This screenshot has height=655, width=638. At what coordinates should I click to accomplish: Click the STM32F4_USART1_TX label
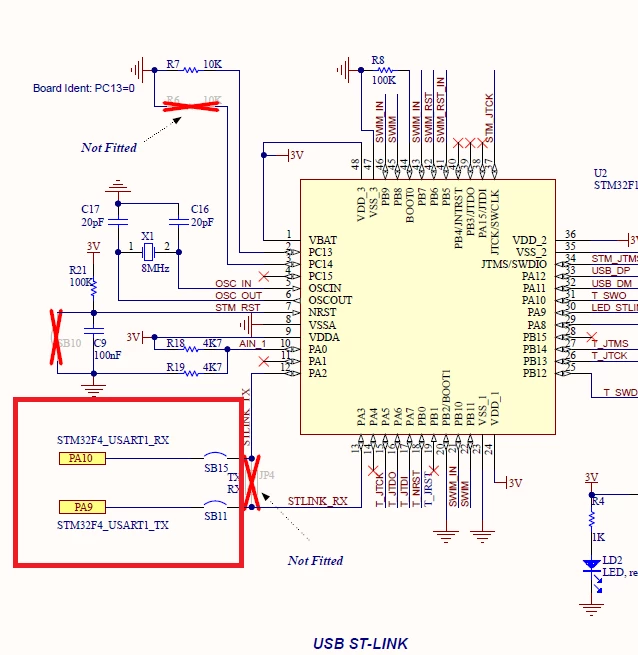(x=113, y=525)
